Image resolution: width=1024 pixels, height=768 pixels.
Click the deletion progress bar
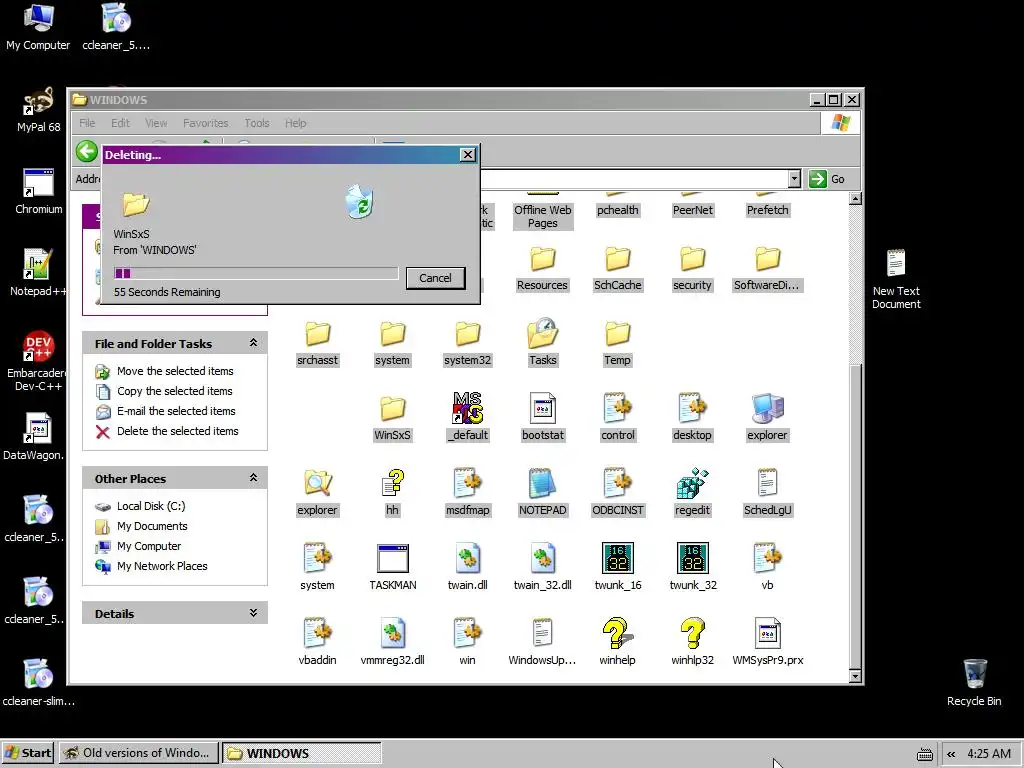(x=256, y=273)
